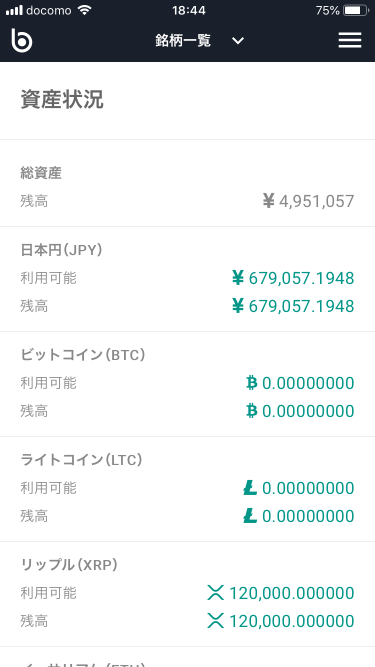Screen dimensions: 375x667
Task: Select the 総資産 balance of ¥4,951,057
Action: point(309,201)
